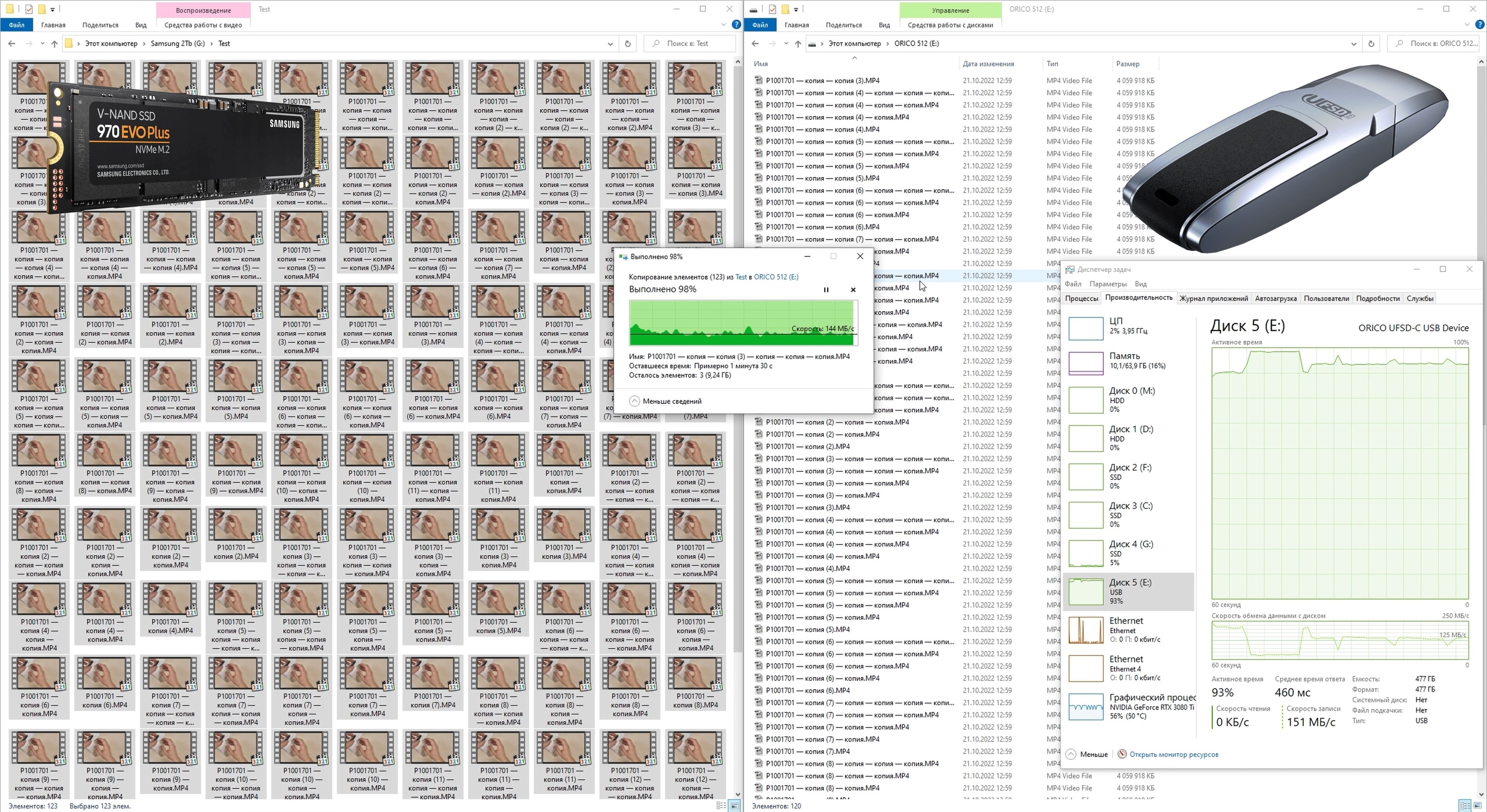This screenshot has height=812, width=1487.
Task: Switch to details view in left Explorer status bar
Action: [x=721, y=806]
